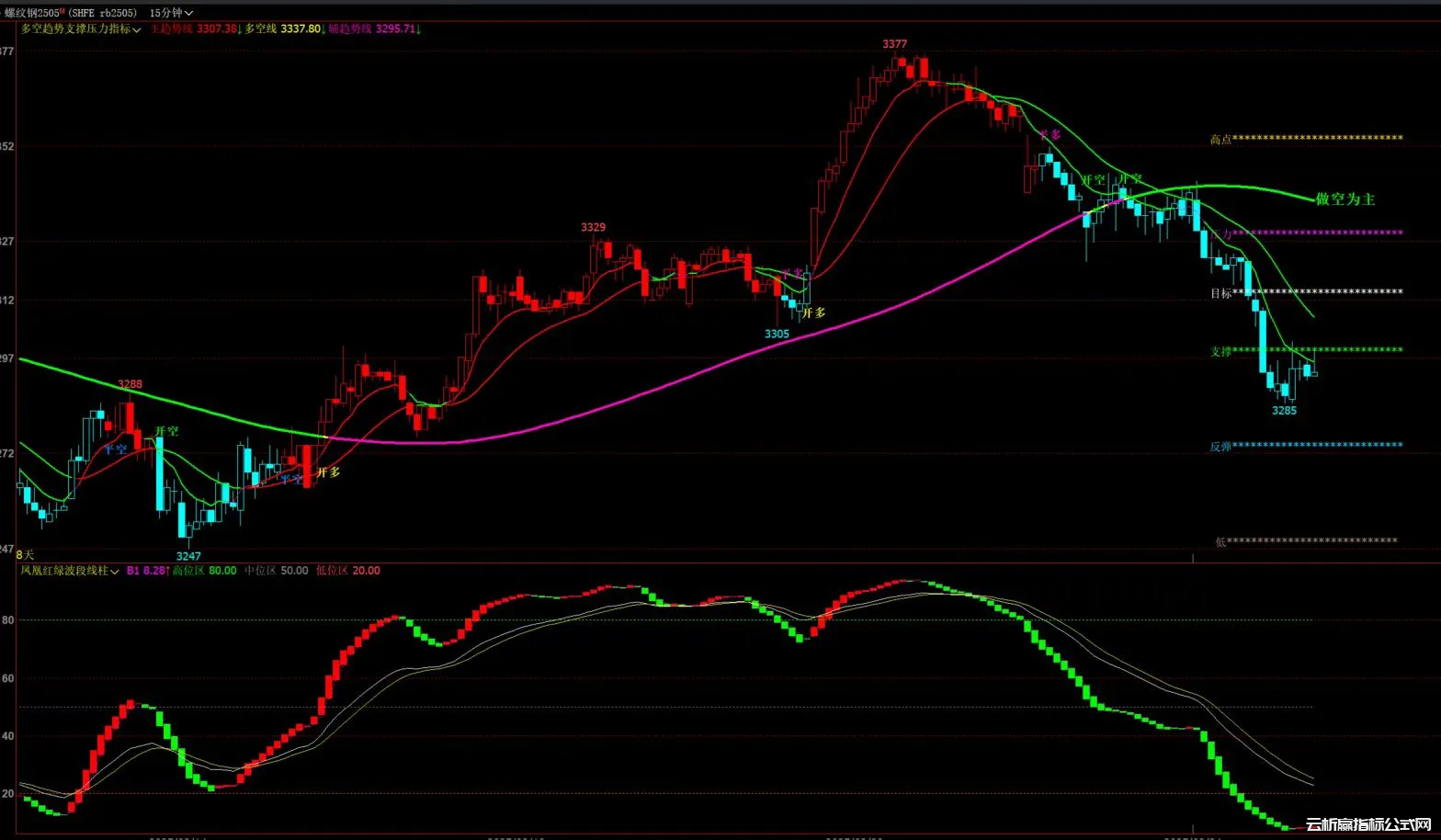Image resolution: width=1441 pixels, height=840 pixels.
Task: Click the 做空为主 trend signal label
Action: 1345,199
